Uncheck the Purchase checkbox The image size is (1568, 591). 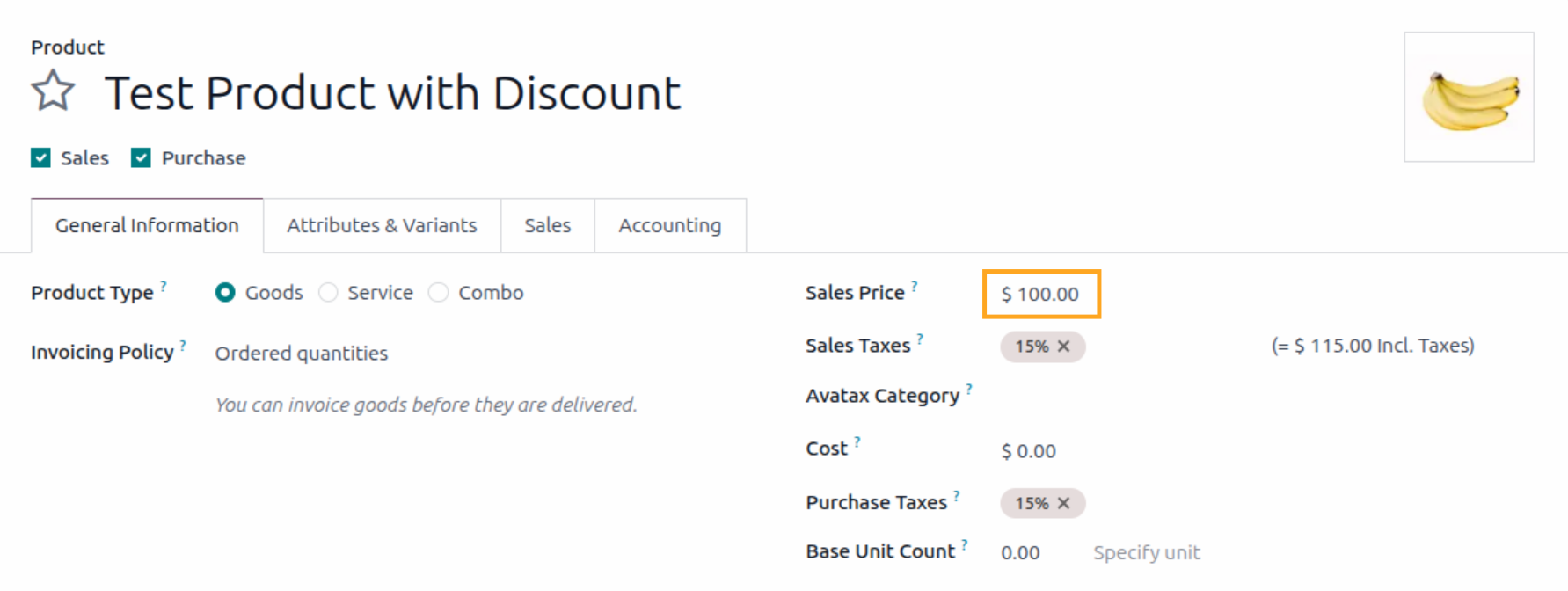click(x=140, y=157)
